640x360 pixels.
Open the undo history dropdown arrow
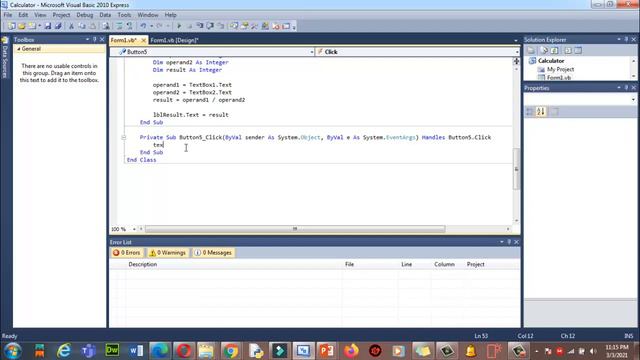coord(151,26)
